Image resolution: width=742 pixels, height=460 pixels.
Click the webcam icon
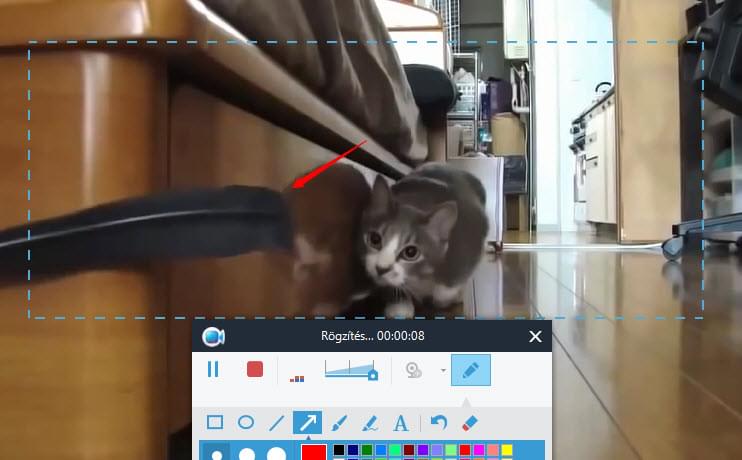414,370
